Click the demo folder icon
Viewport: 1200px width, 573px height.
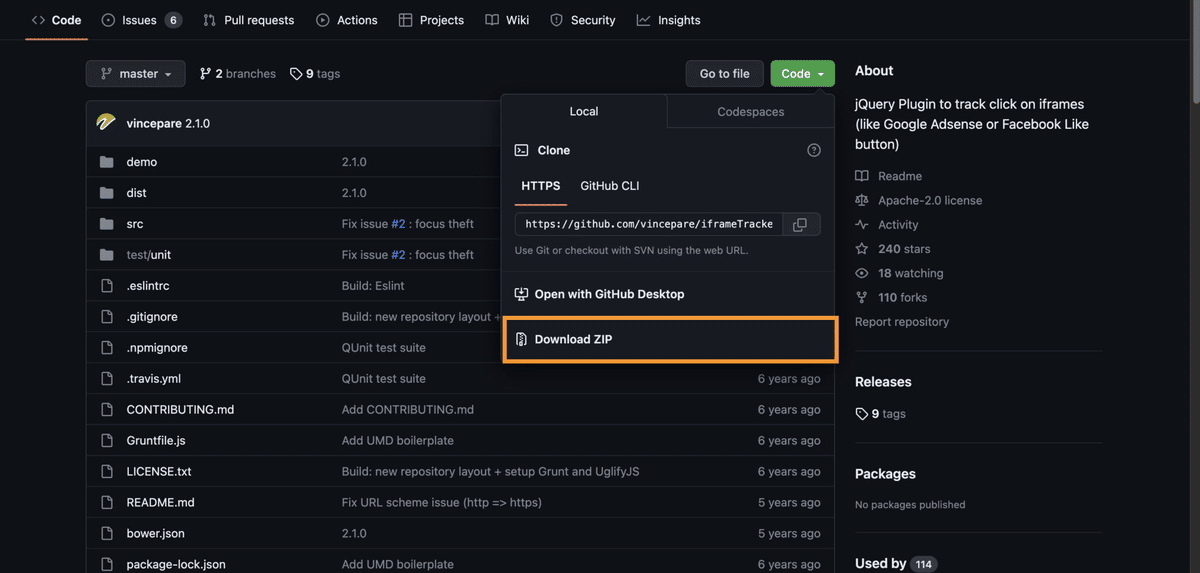tap(107, 162)
